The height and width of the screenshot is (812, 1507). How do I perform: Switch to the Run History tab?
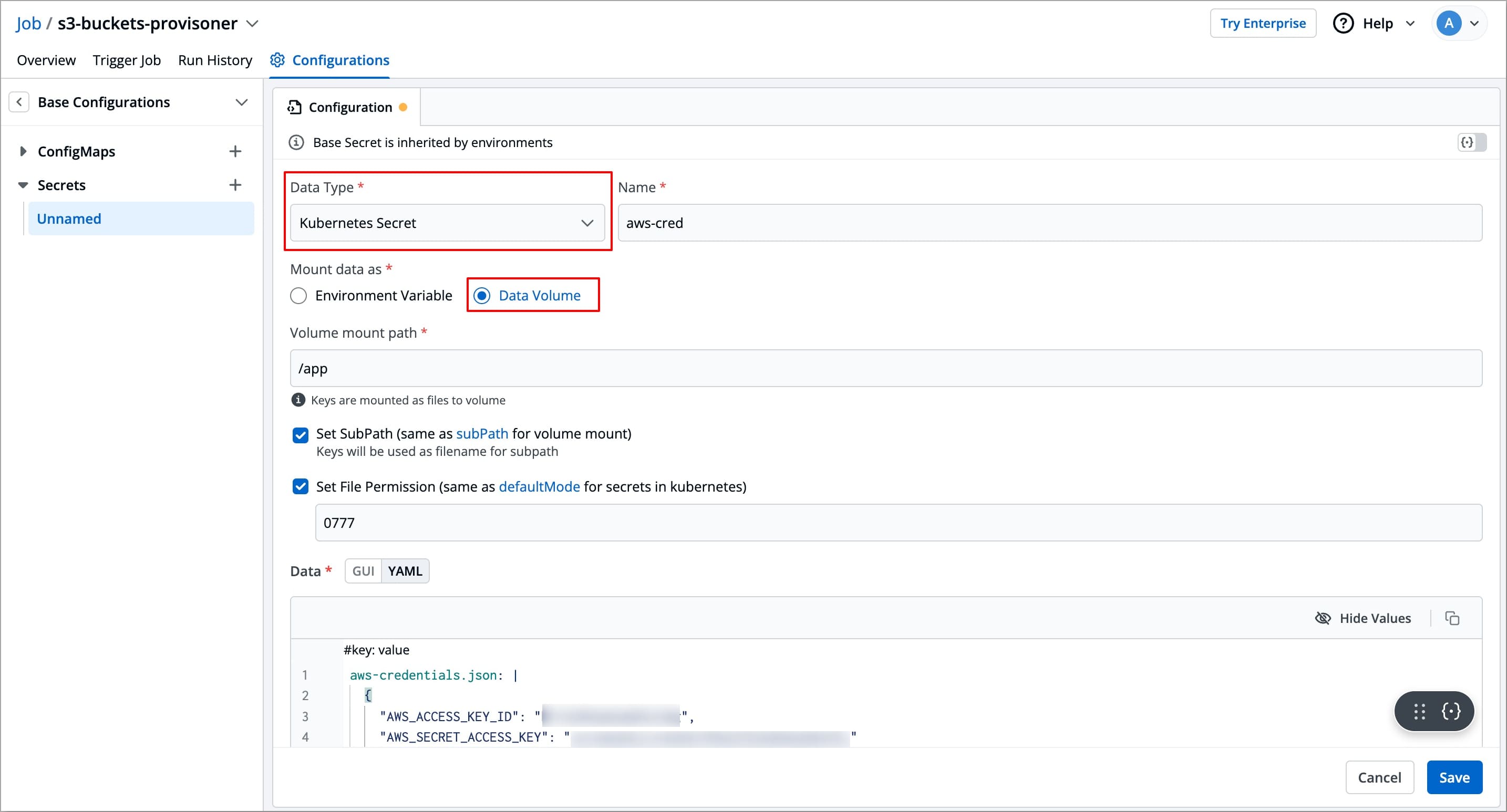click(x=215, y=60)
